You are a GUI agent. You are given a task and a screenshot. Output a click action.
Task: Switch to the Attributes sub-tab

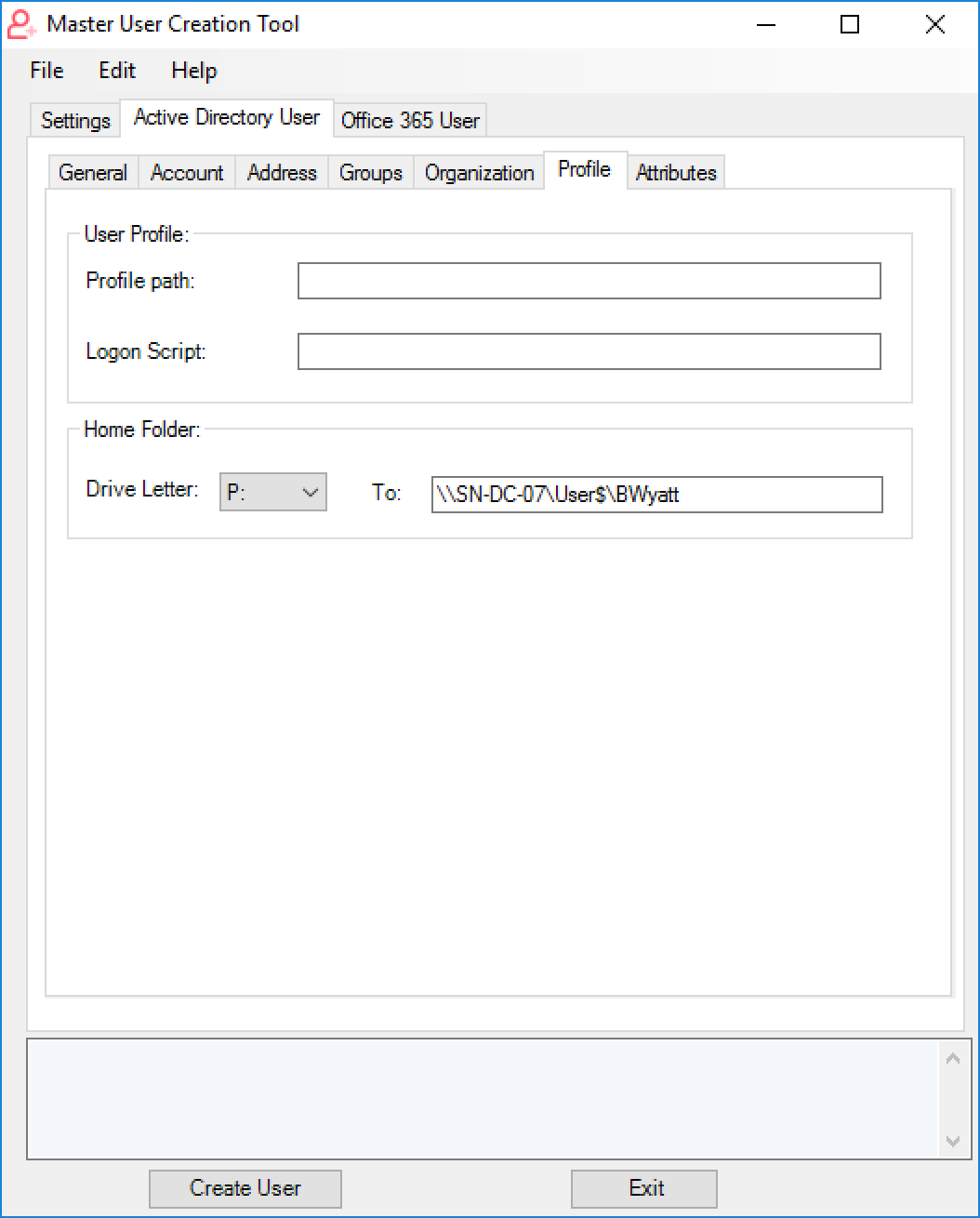676,173
